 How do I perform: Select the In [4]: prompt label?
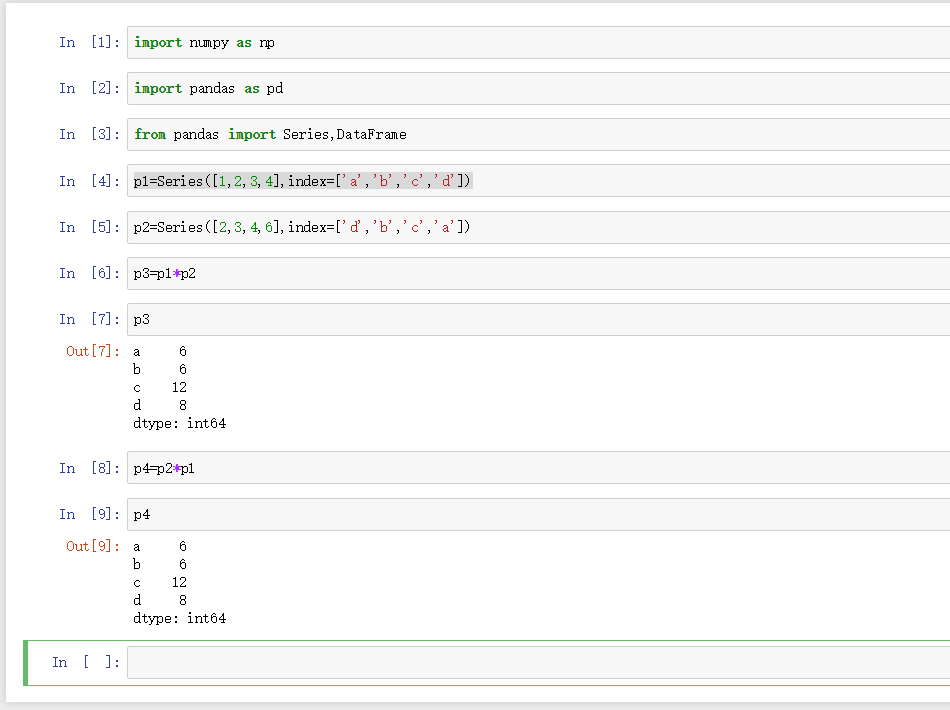coord(89,181)
